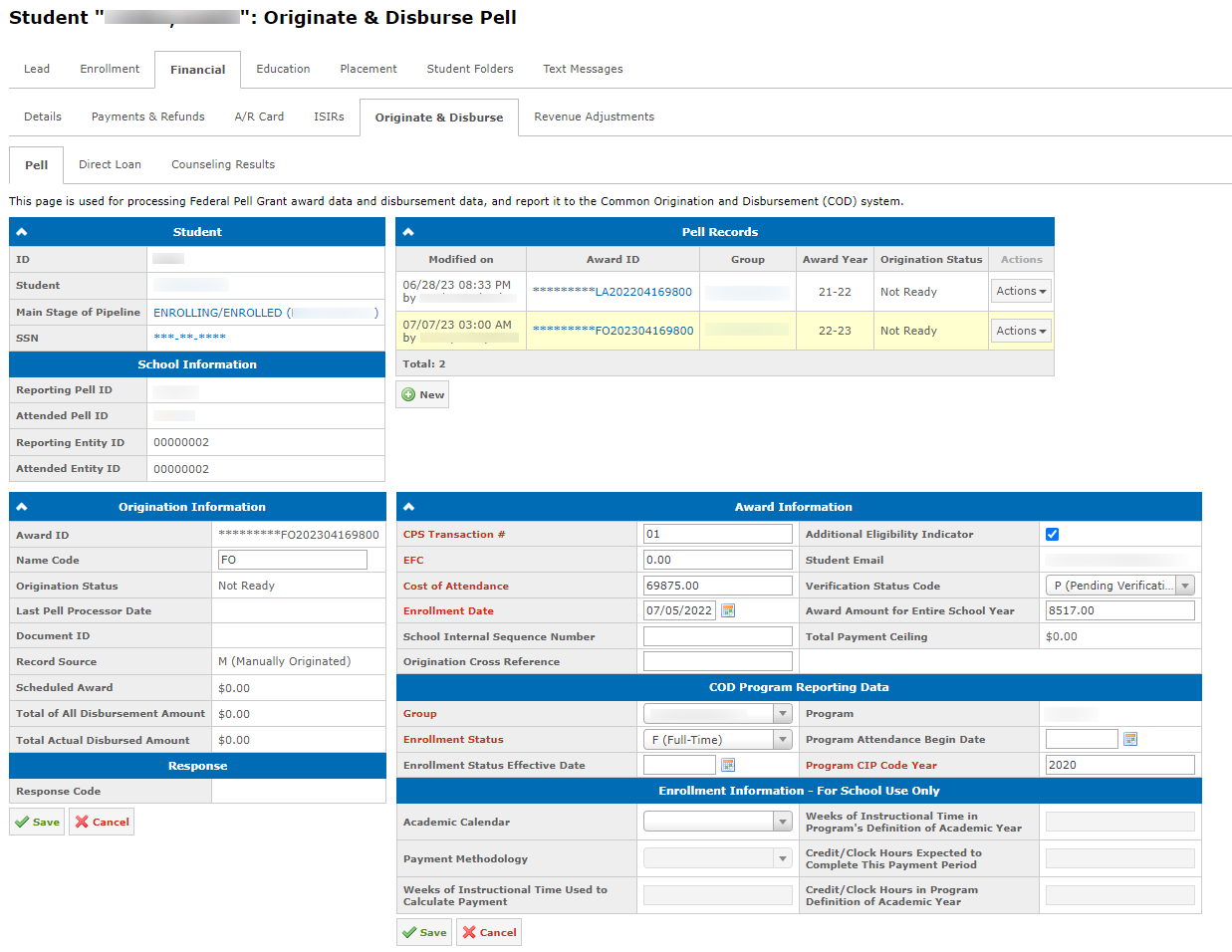Screen dimensions: 1232x952
Task: Switch to Direct Loan tab
Action: (x=110, y=164)
